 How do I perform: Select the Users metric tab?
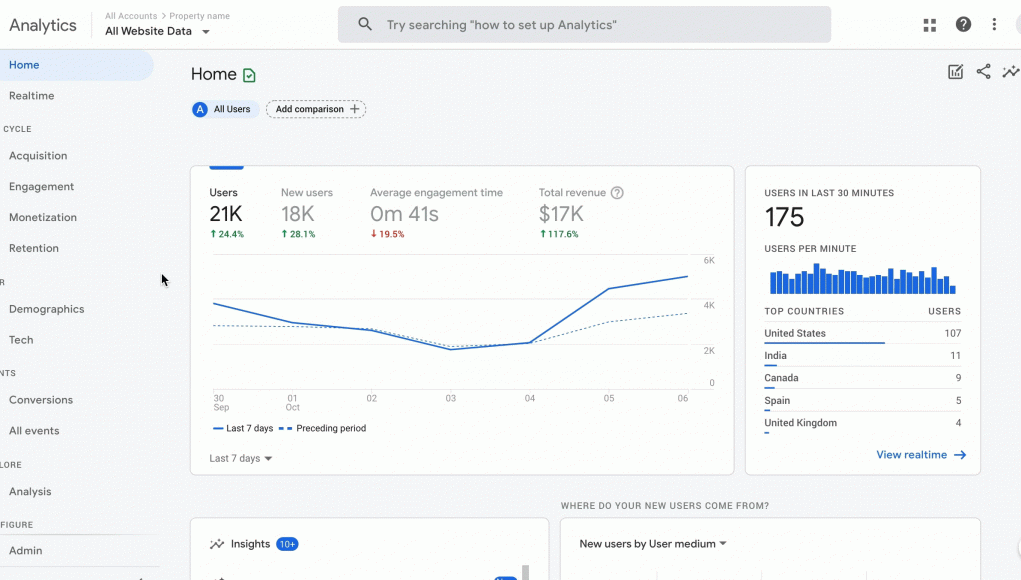click(227, 214)
